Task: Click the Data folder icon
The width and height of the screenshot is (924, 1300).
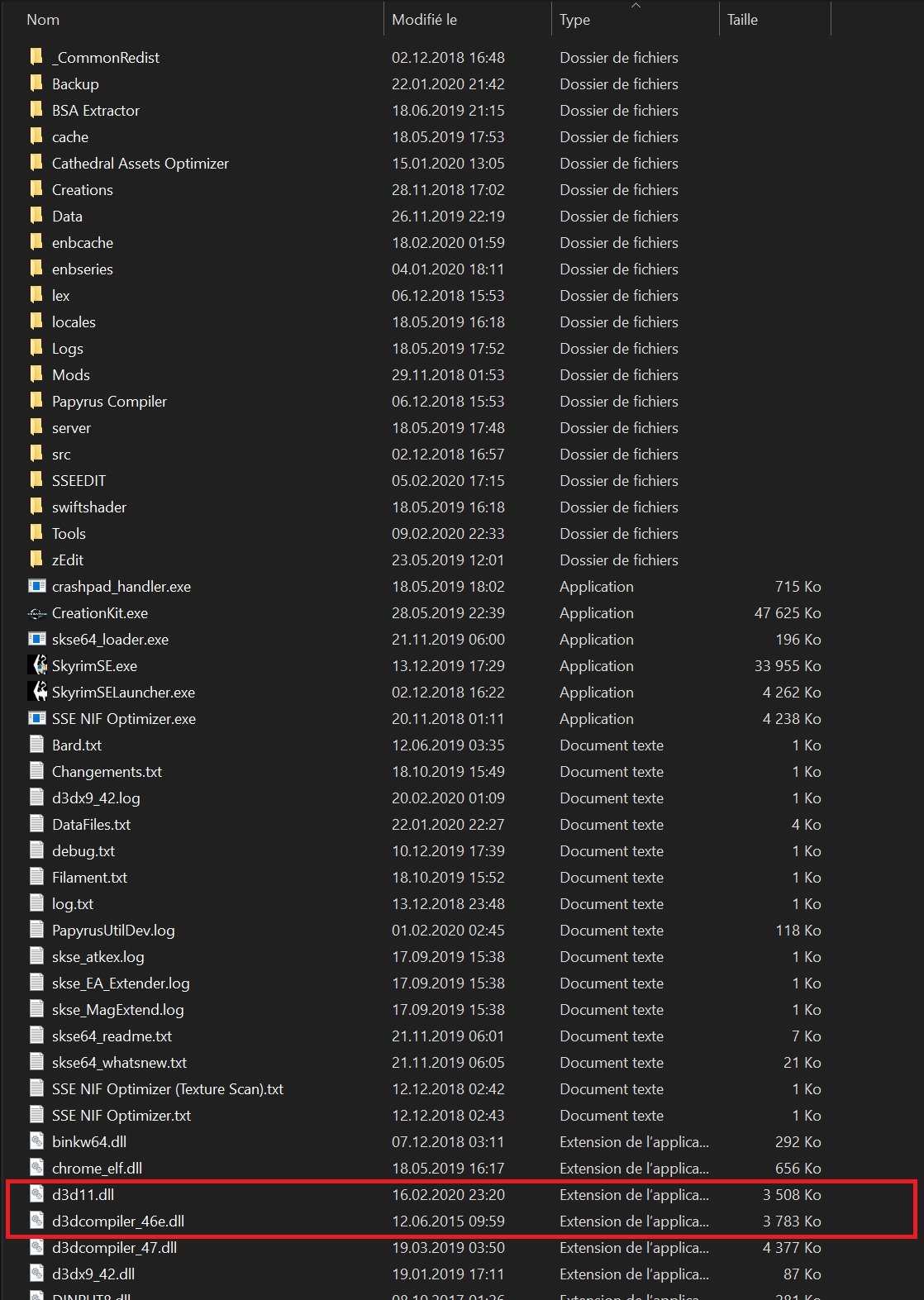Action: click(36, 216)
